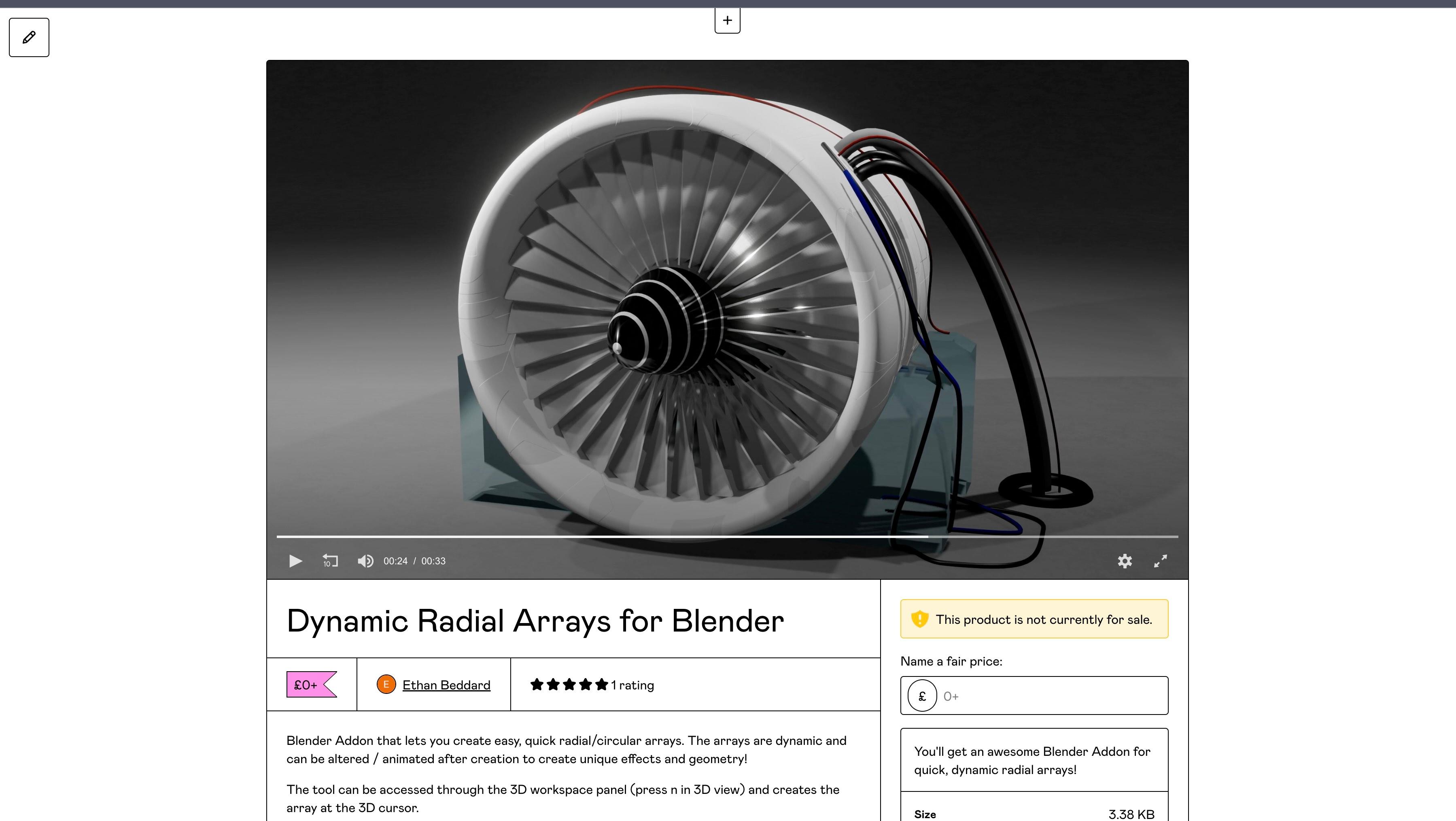Click the 3.38 KB size value
The image size is (1456, 821).
pyautogui.click(x=1131, y=814)
